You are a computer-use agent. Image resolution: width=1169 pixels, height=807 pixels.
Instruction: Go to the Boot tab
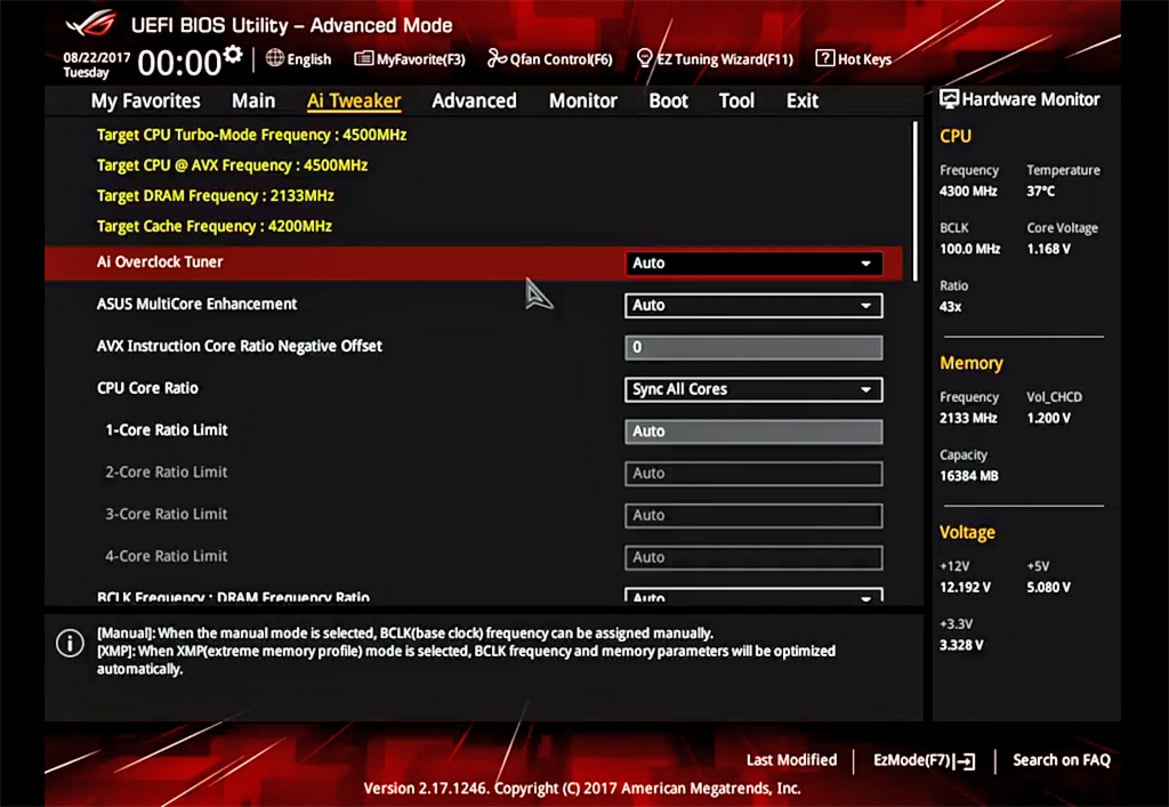click(x=668, y=101)
